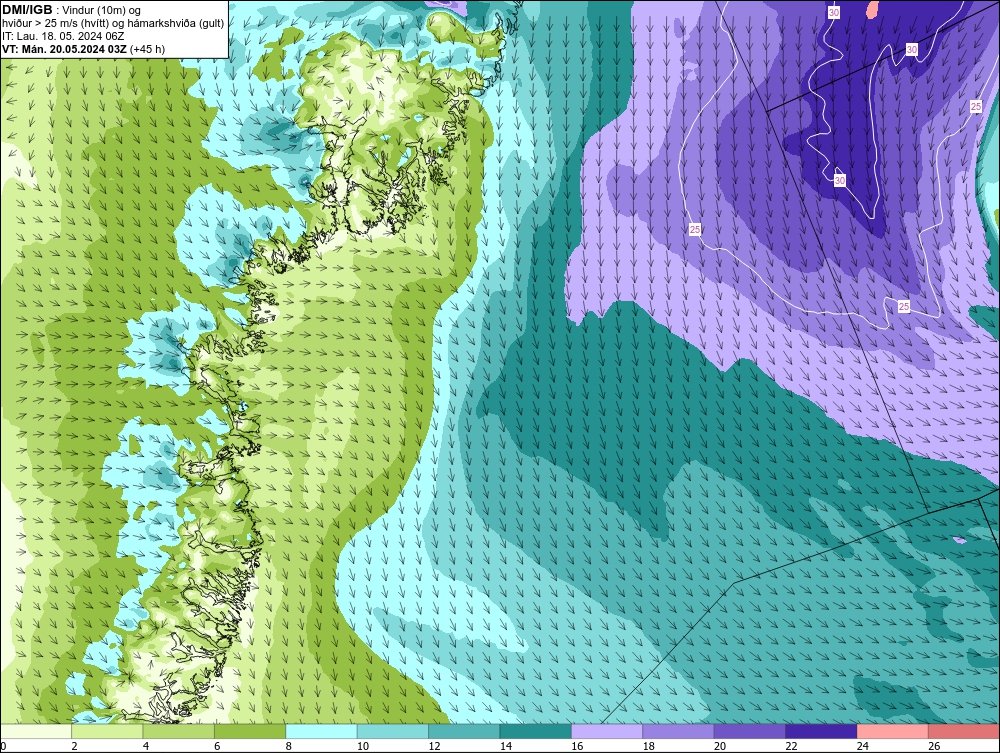
Task: Click the 'DMI/IGB : Vindur (10m) og' title line
Action: click(71, 10)
